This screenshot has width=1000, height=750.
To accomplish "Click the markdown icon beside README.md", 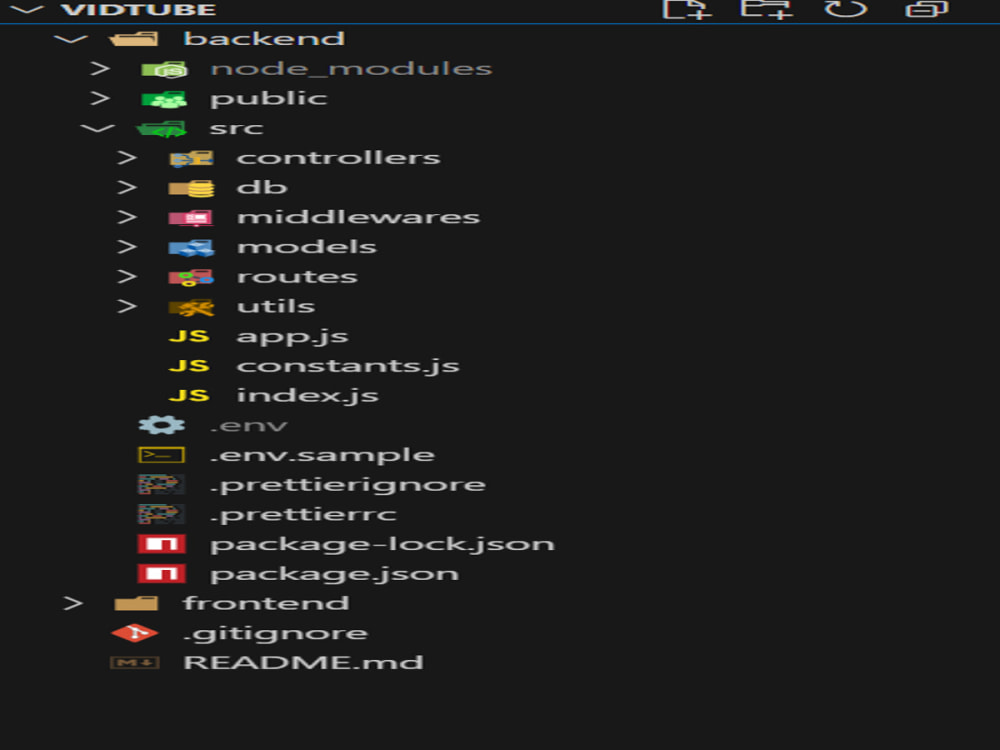I will 135,663.
